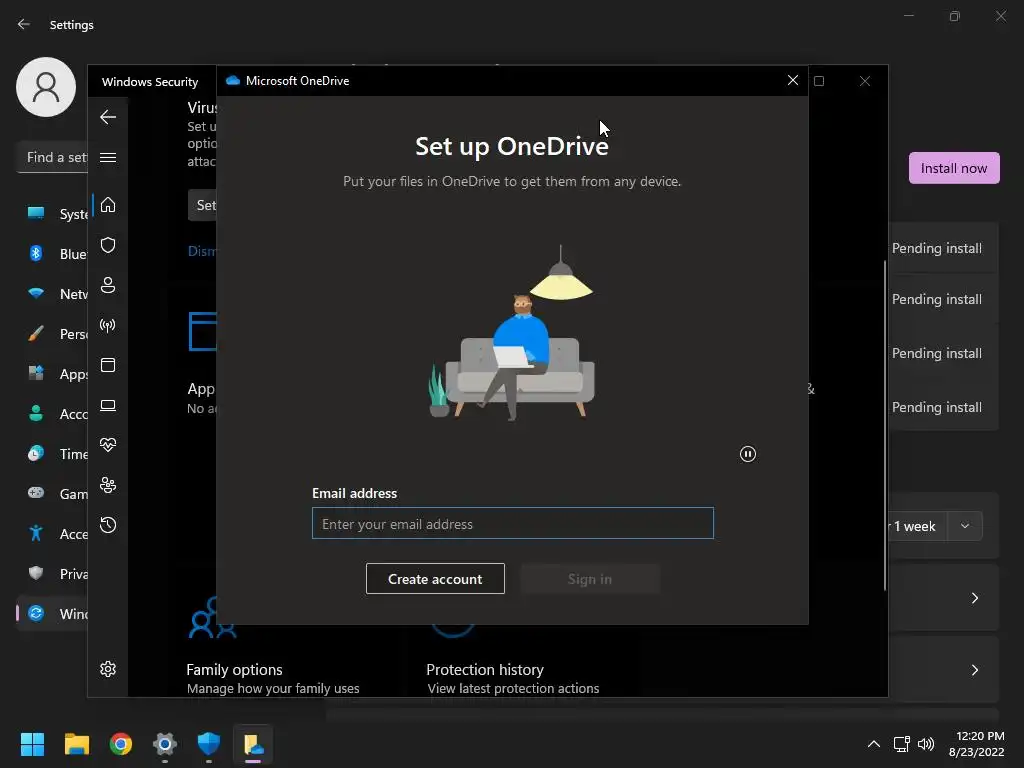The width and height of the screenshot is (1024, 768).
Task: Select Windows Update in Settings sidebar
Action: (54, 614)
